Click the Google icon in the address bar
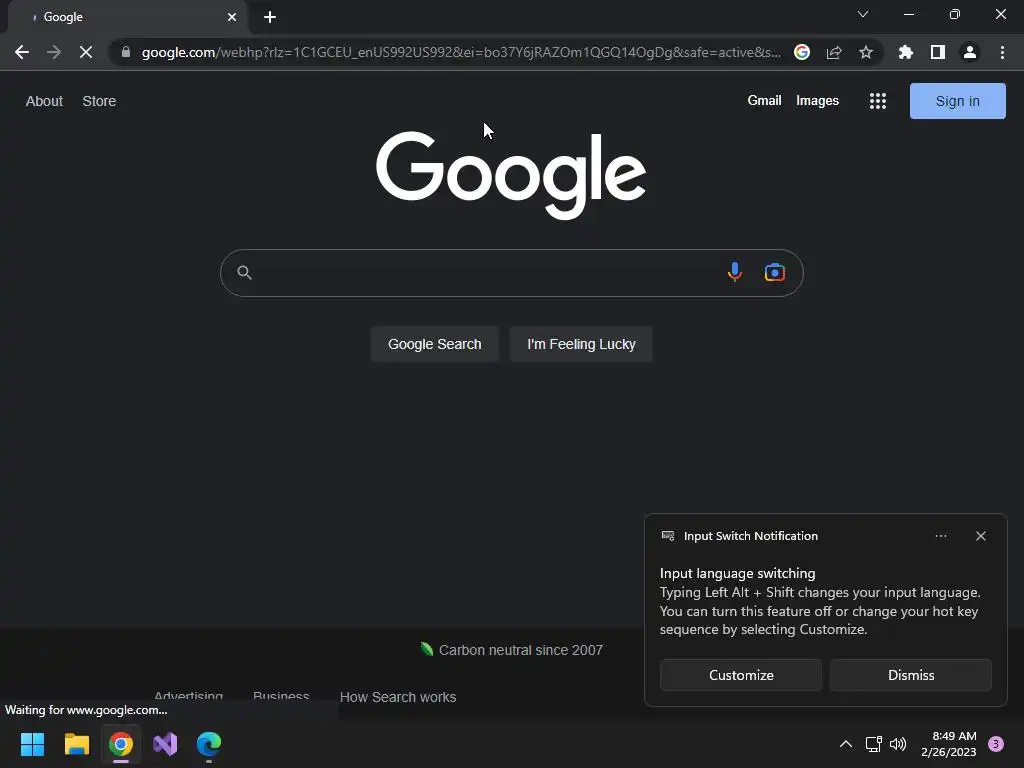The height and width of the screenshot is (768, 1024). [802, 52]
